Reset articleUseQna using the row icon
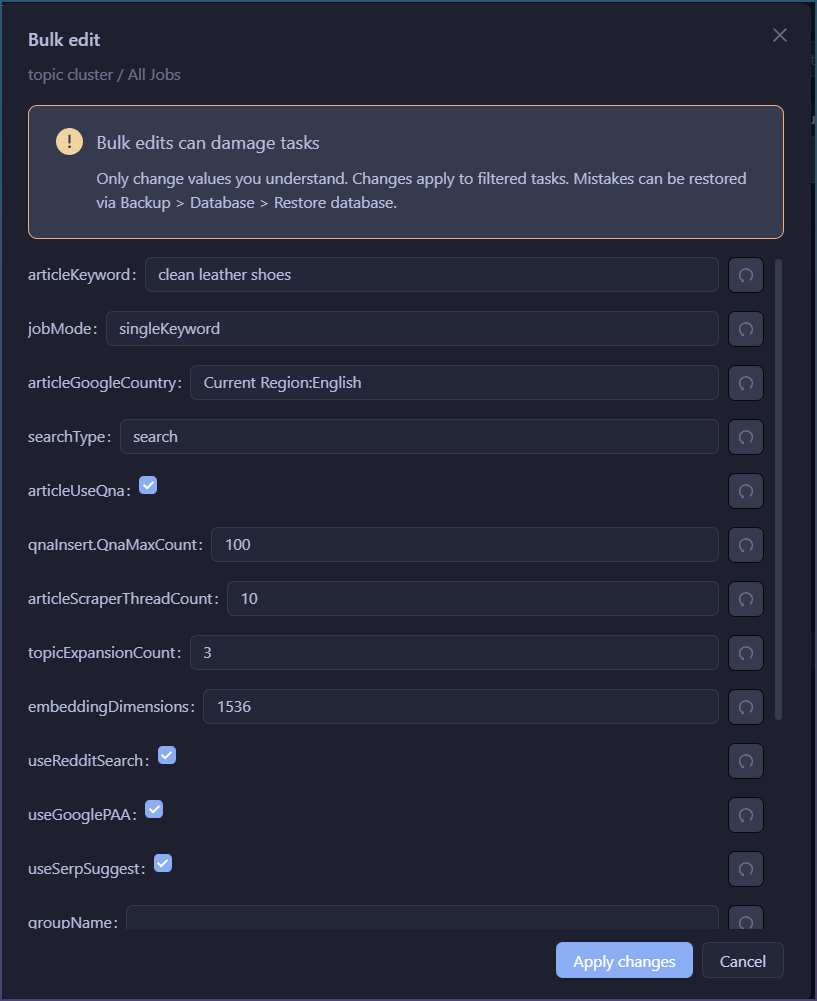This screenshot has height=1001, width=817. (x=745, y=491)
